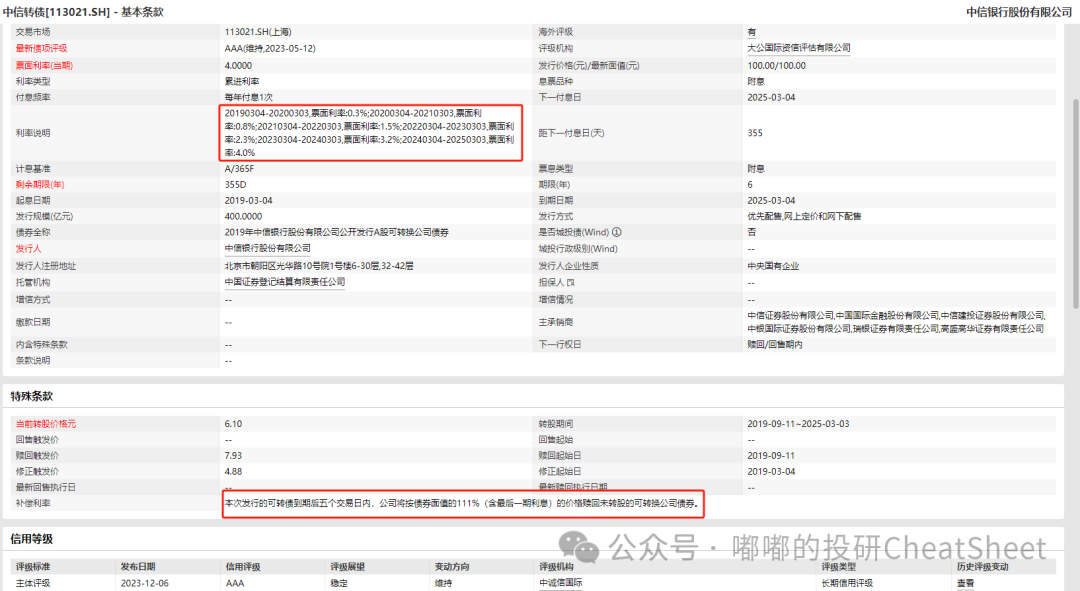
Task: Click issue size value 400.0000
Action: [243, 216]
